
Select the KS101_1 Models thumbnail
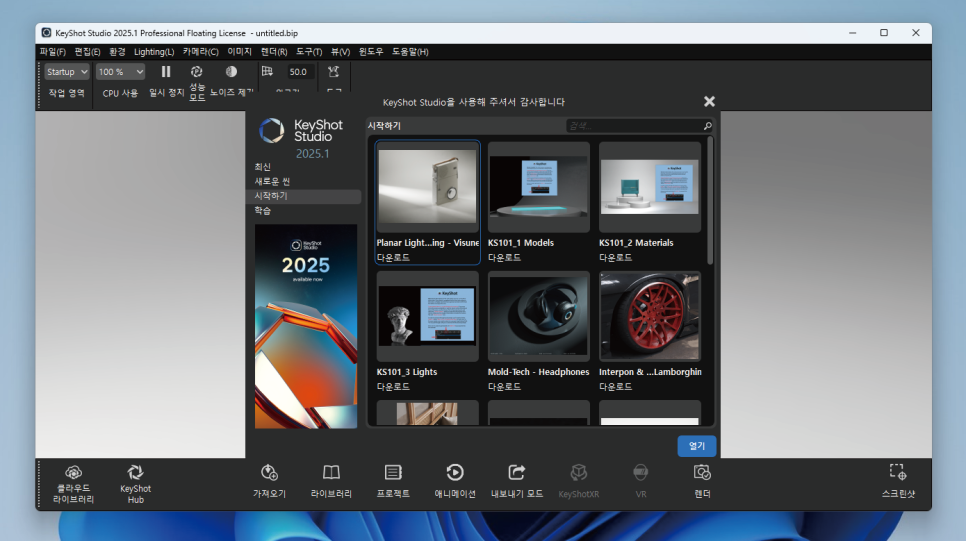[538, 187]
